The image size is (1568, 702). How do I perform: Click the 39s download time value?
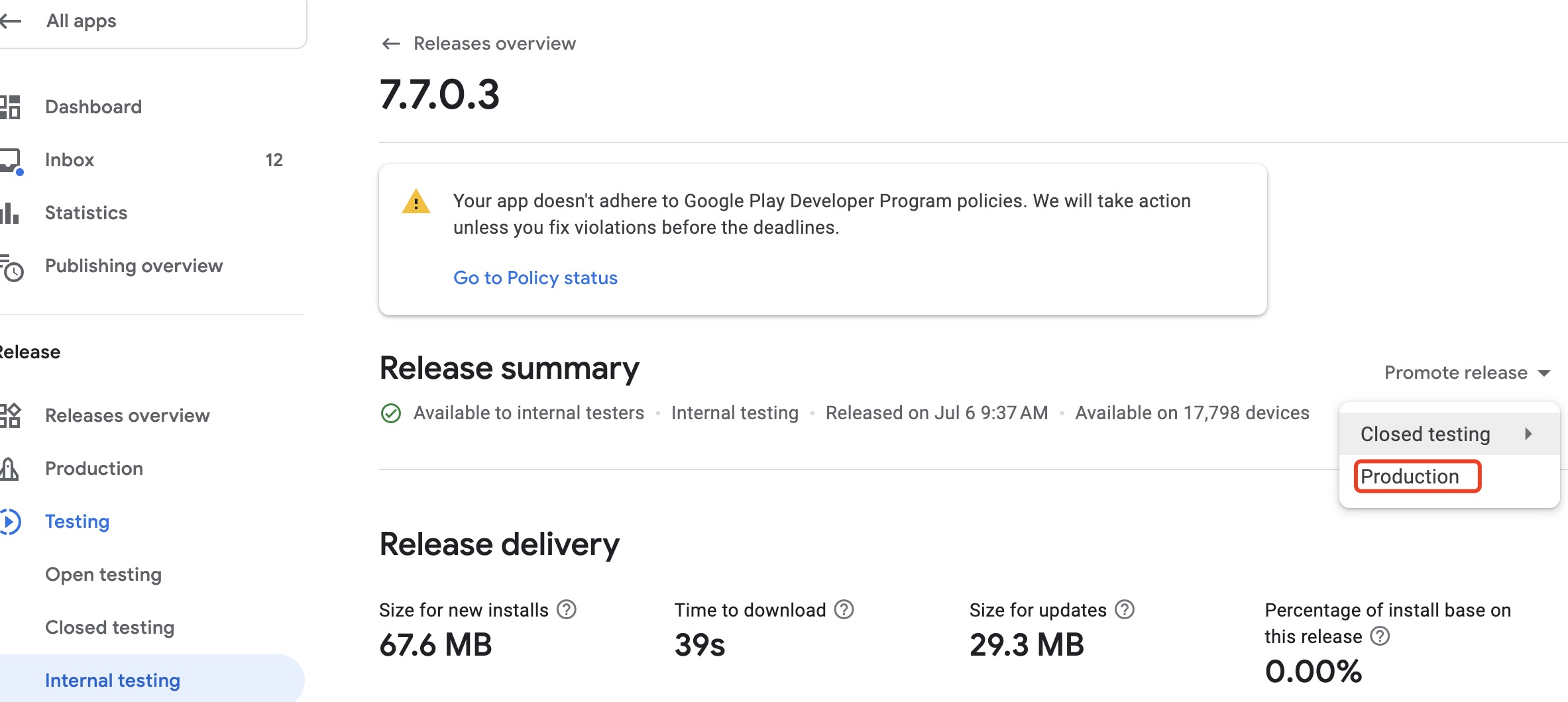700,644
